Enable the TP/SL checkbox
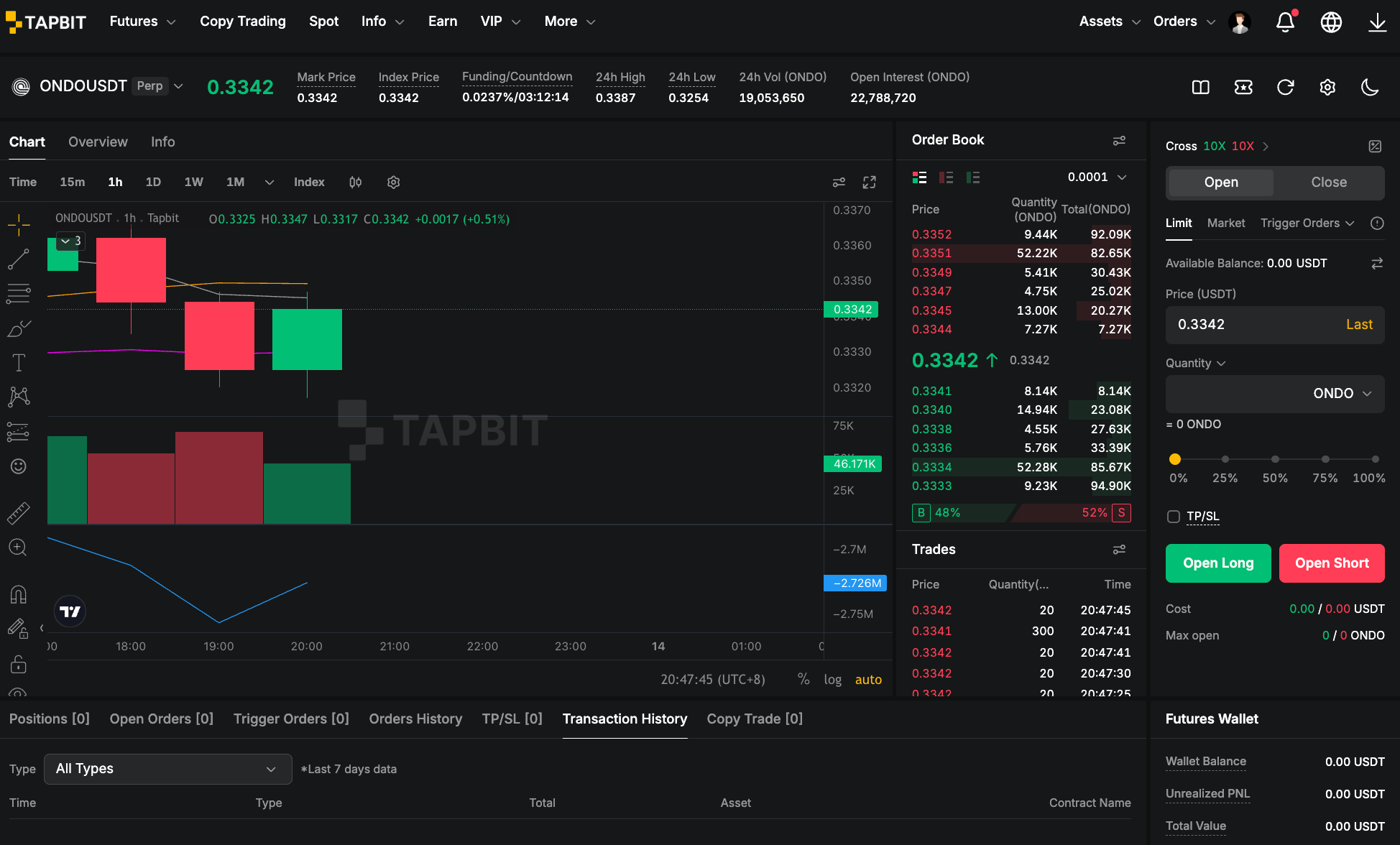 tap(1174, 517)
